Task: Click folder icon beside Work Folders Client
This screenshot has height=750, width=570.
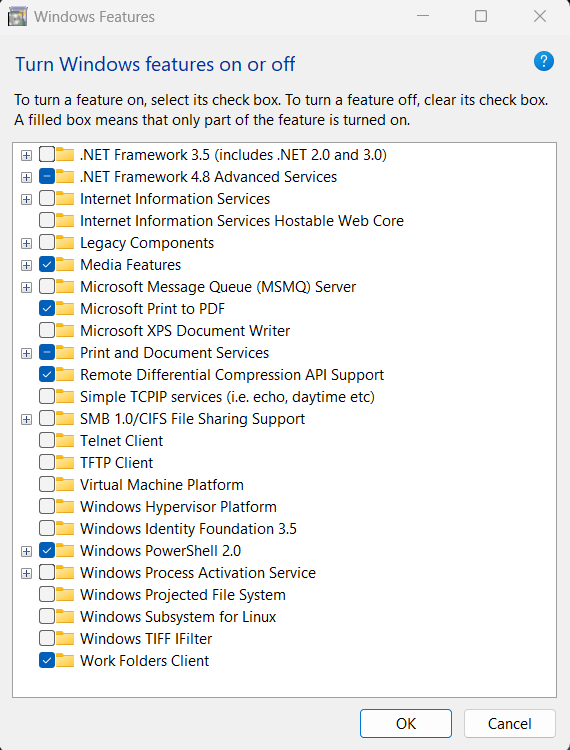Action: coord(65,661)
